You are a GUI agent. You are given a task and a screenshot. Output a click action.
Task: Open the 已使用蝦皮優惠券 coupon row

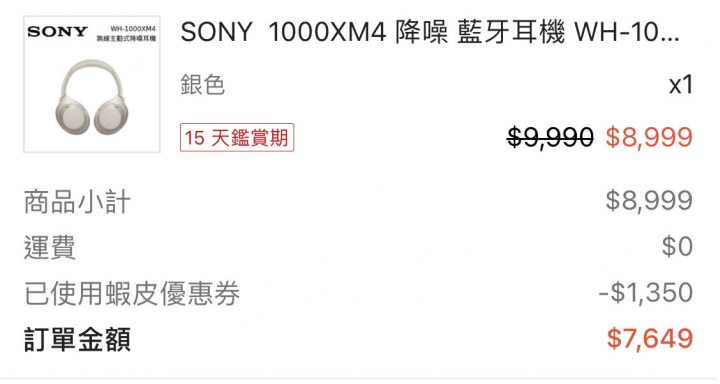358,293
